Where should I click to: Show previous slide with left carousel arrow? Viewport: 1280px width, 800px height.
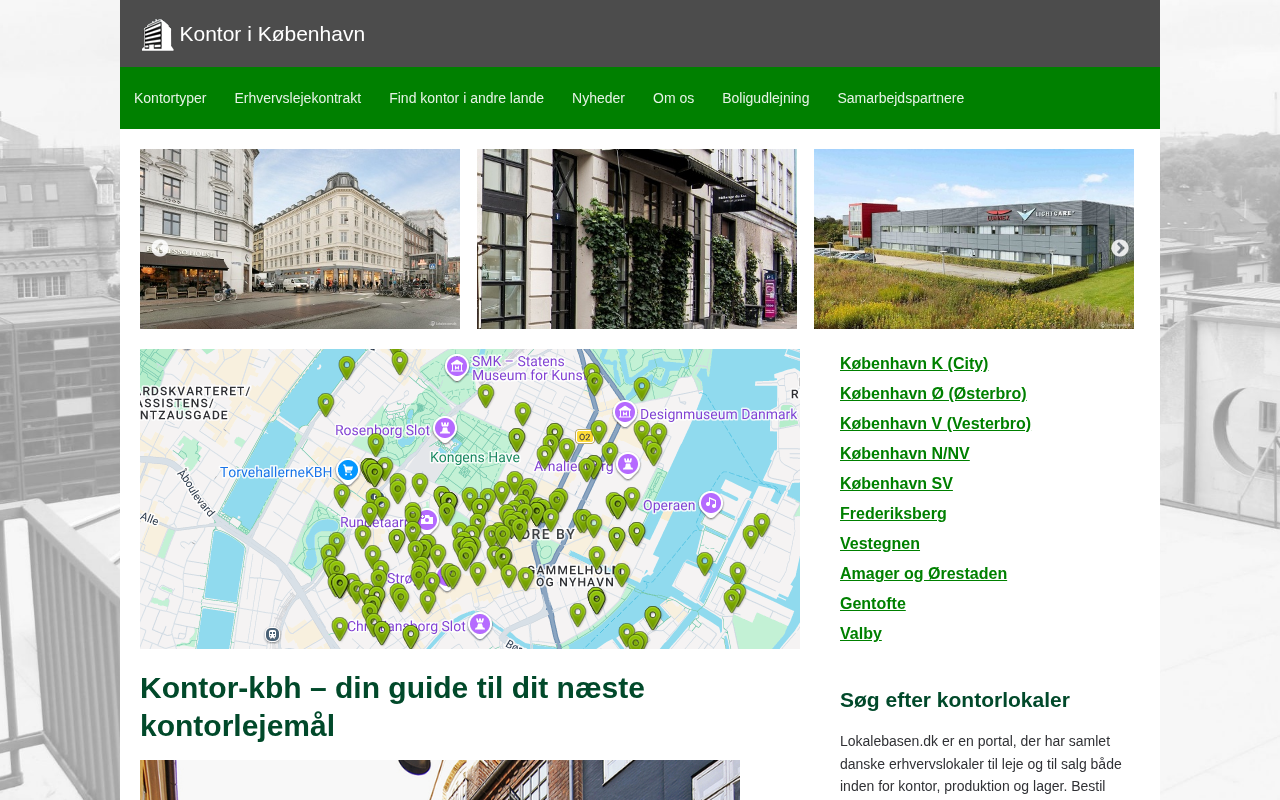[160, 248]
